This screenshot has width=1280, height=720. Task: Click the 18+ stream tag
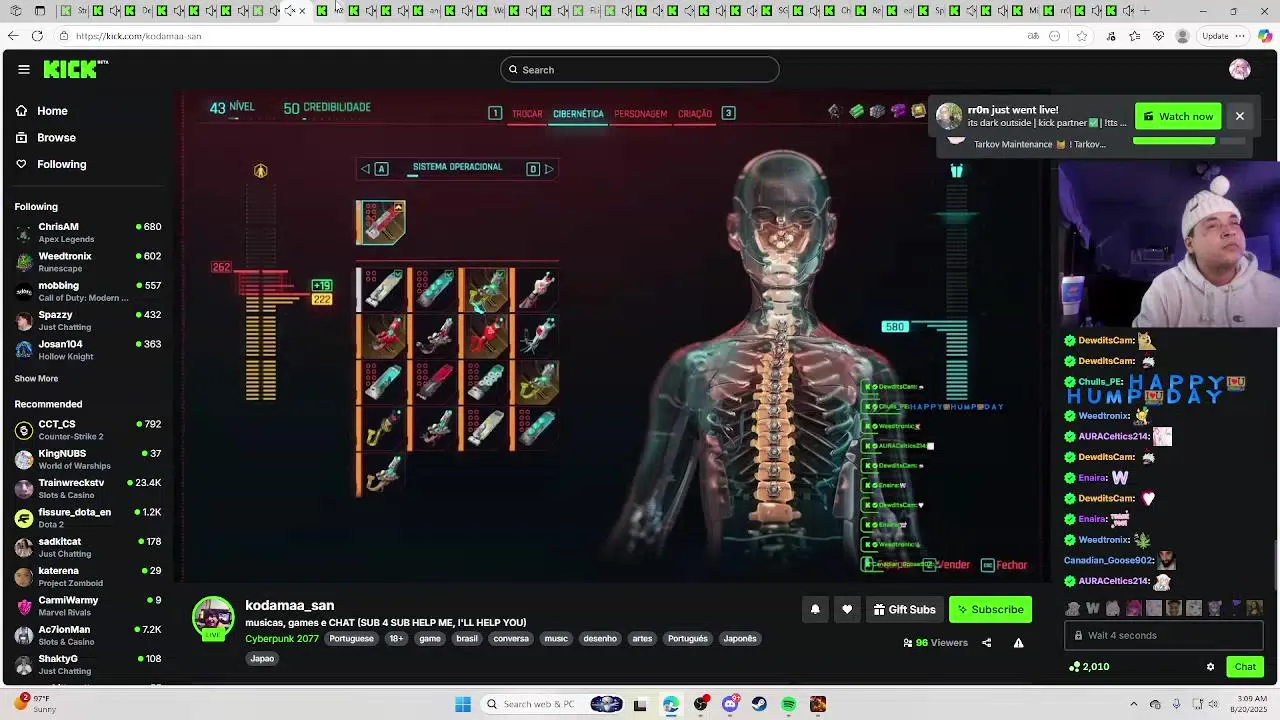[396, 639]
